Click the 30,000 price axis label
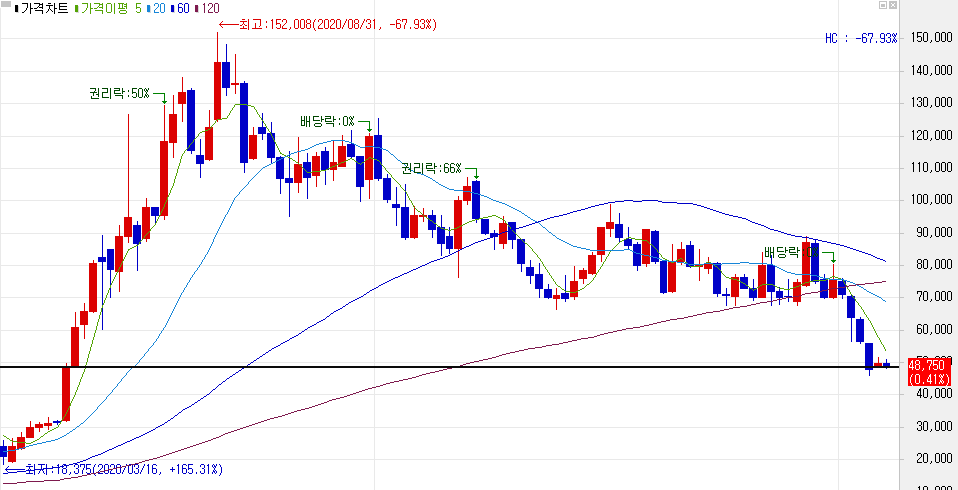This screenshot has height=490, width=958. tap(932, 426)
